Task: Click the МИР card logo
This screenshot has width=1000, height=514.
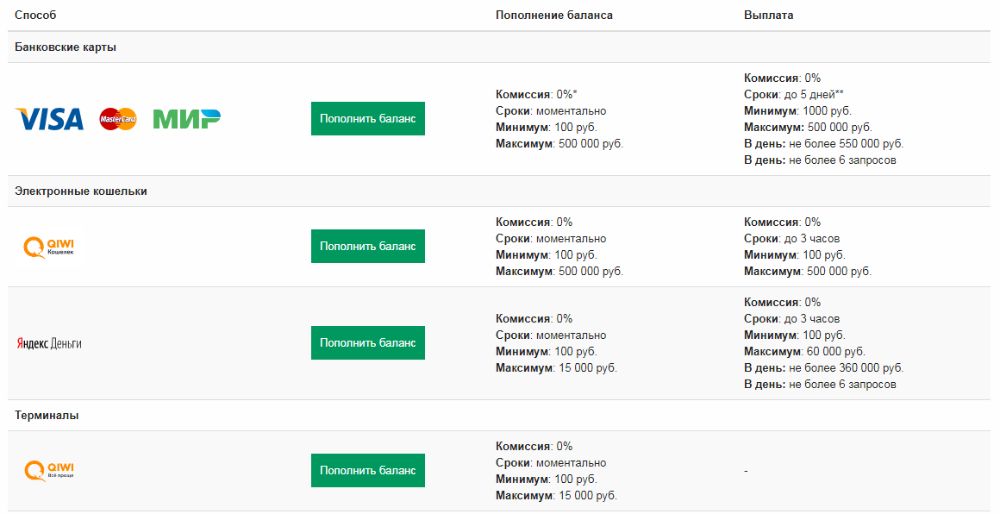Action: (x=186, y=119)
